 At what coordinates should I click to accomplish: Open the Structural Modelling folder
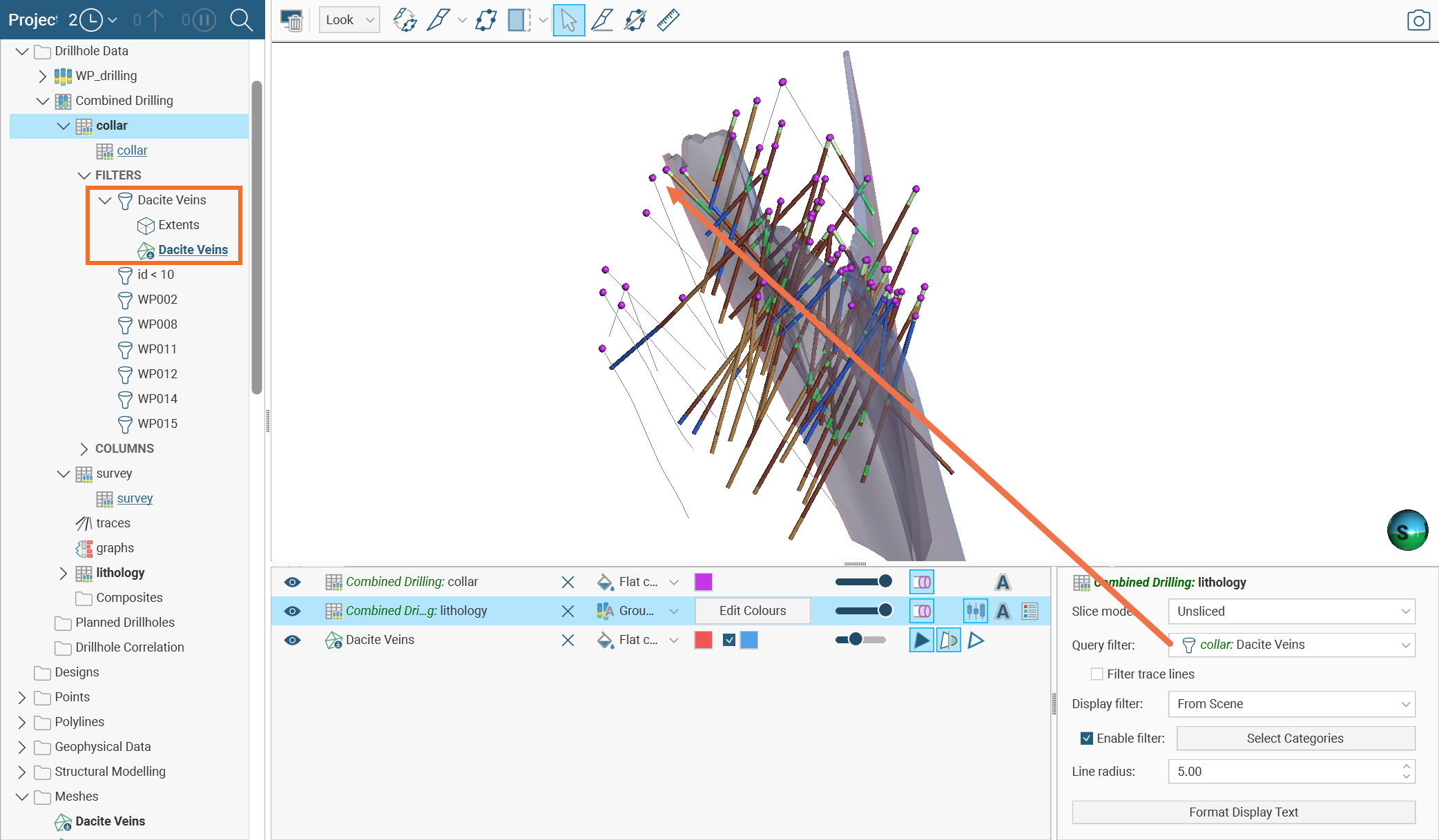[x=21, y=772]
